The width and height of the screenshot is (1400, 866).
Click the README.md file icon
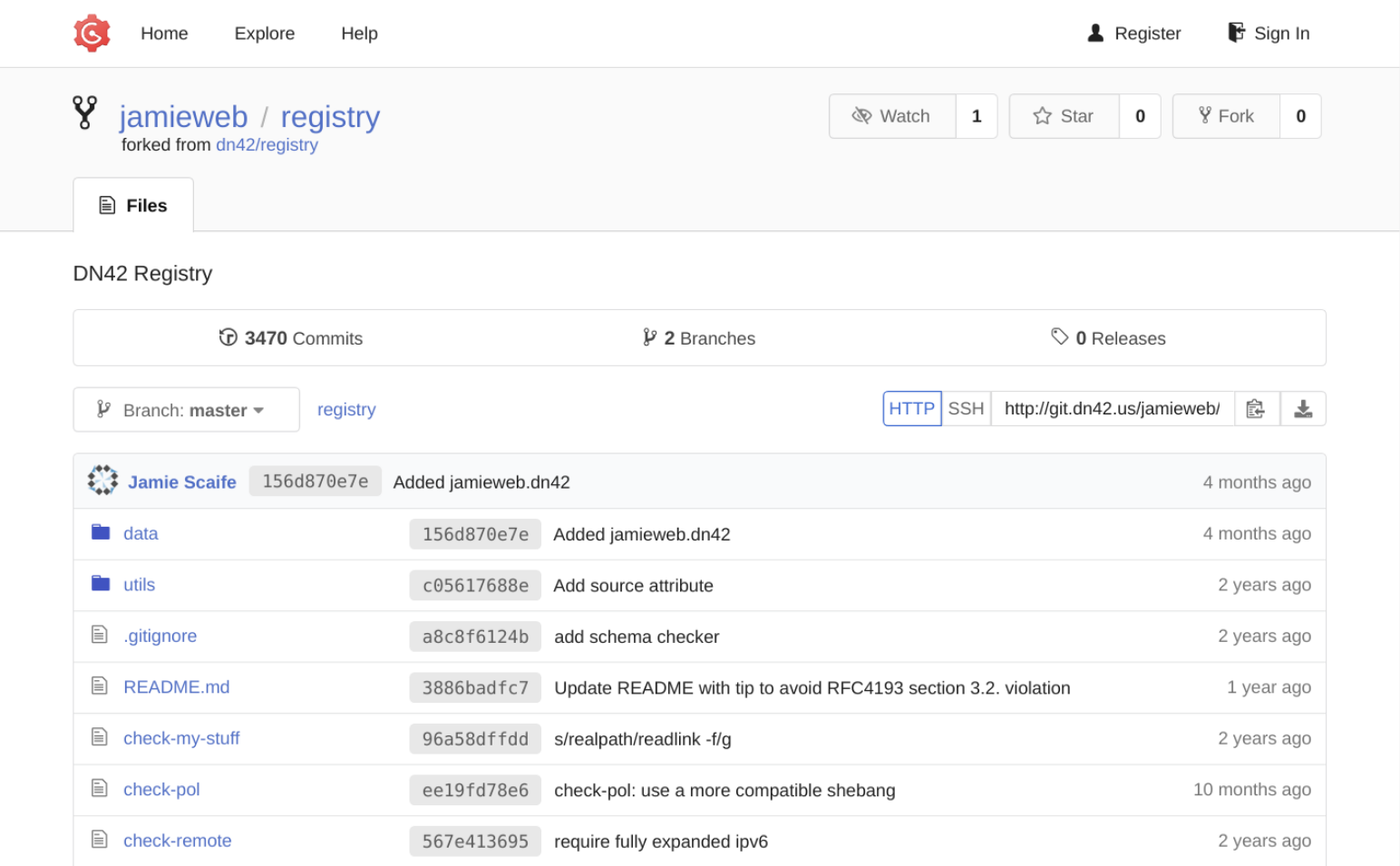(100, 686)
